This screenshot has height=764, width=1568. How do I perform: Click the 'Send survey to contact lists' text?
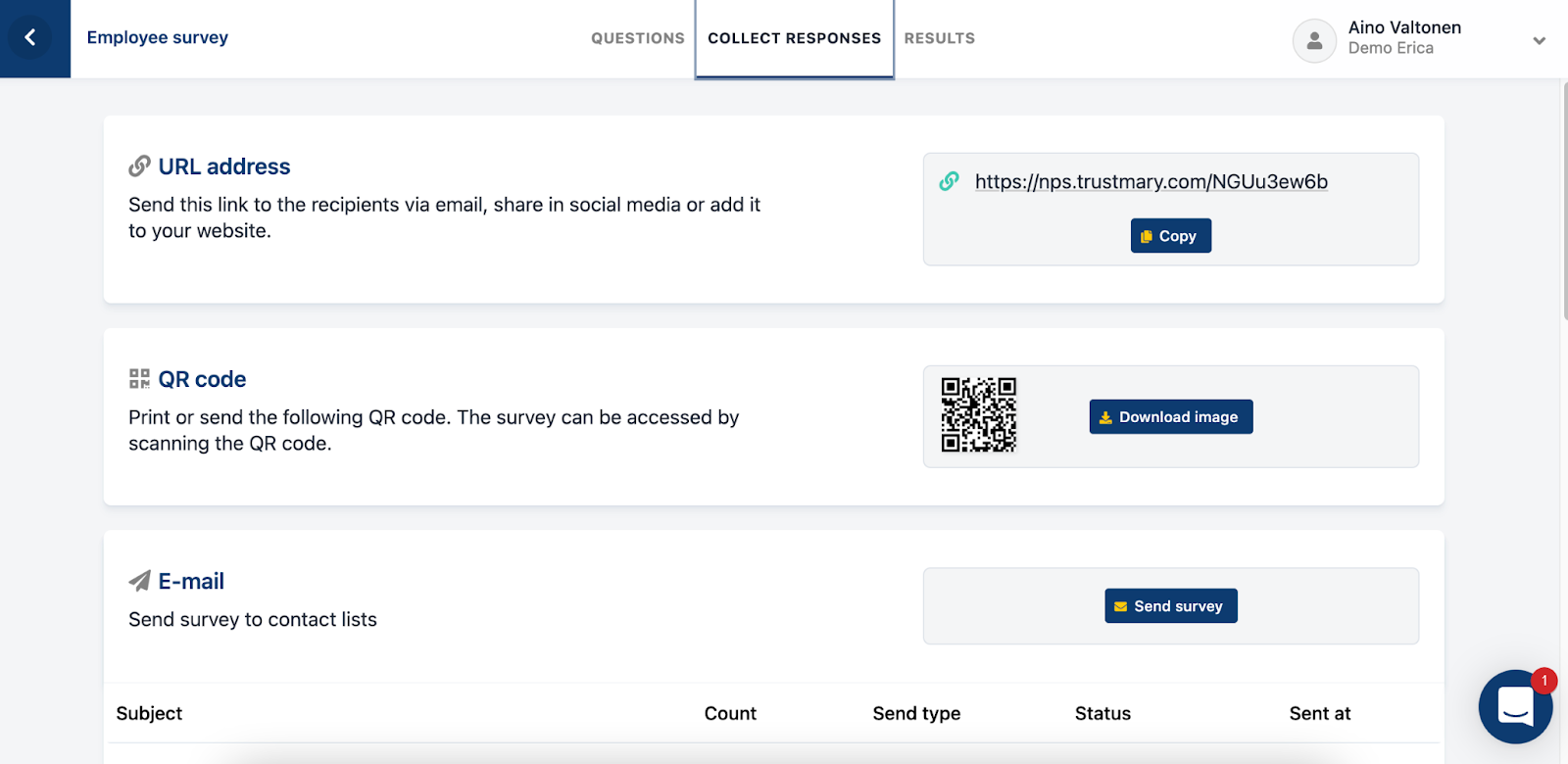click(x=253, y=619)
